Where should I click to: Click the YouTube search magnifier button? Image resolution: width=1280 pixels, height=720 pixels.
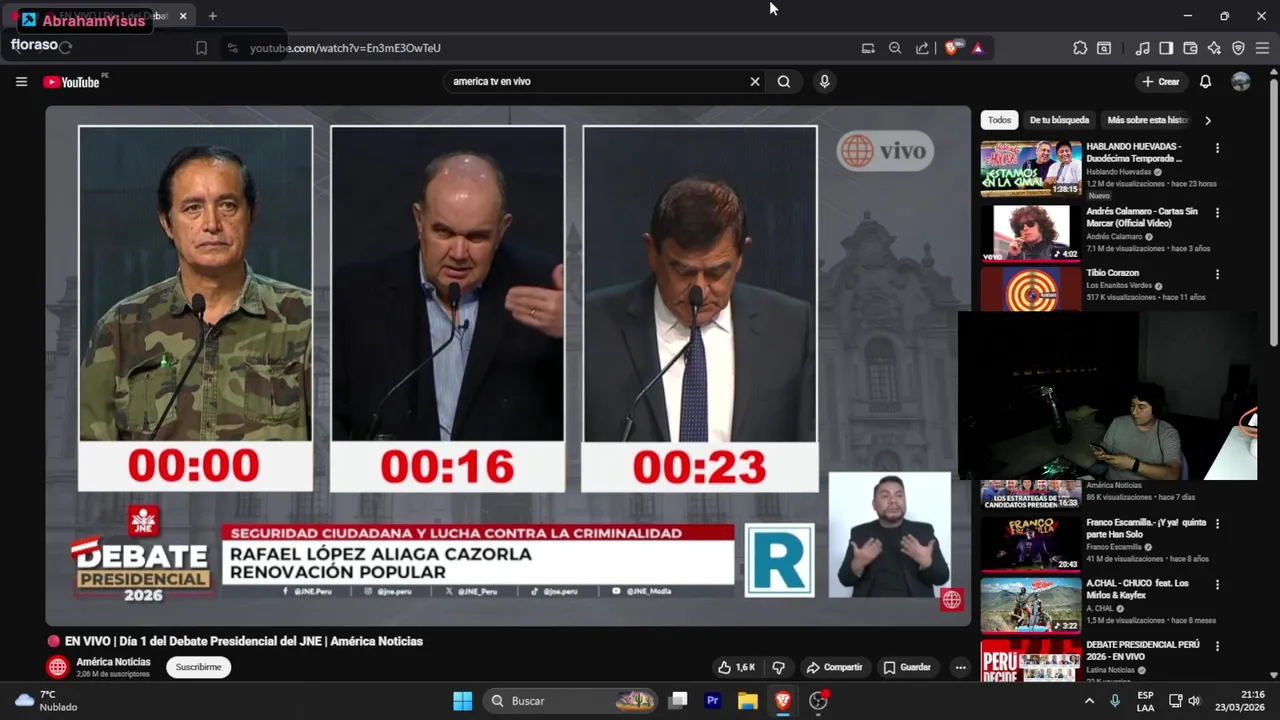coord(784,82)
